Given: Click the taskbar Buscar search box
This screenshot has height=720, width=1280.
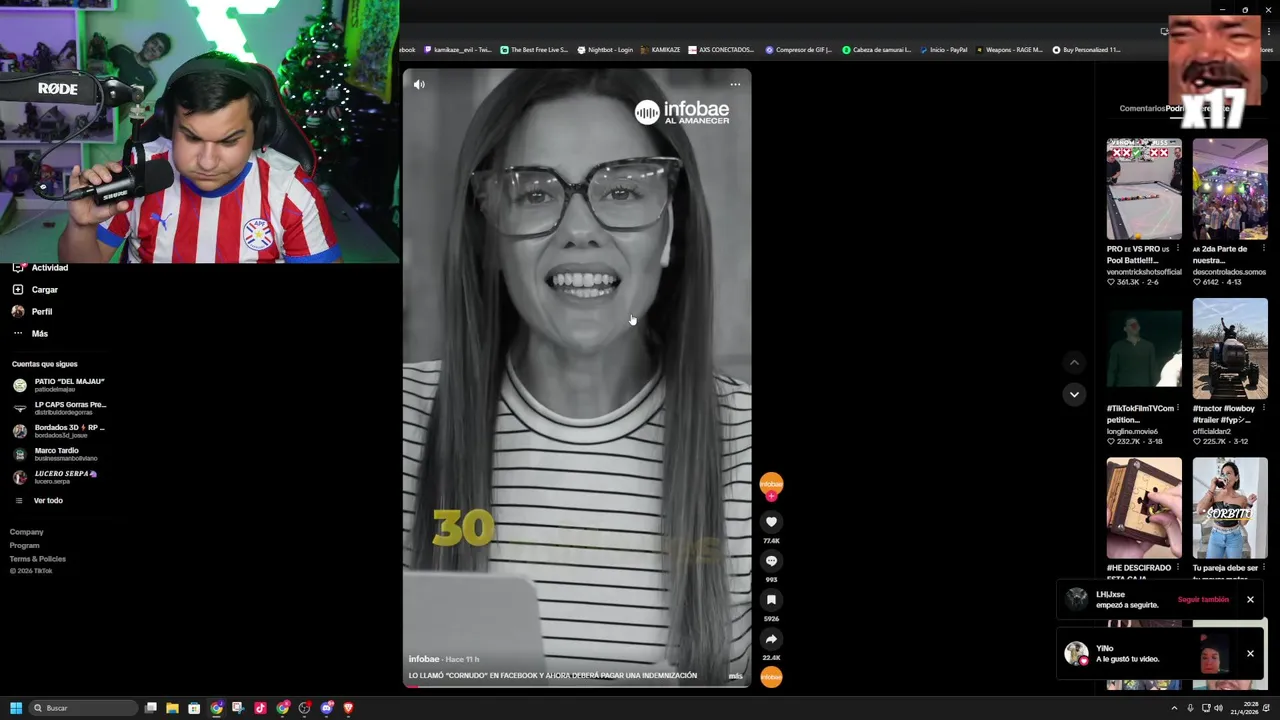Looking at the screenshot, I should coord(84,708).
